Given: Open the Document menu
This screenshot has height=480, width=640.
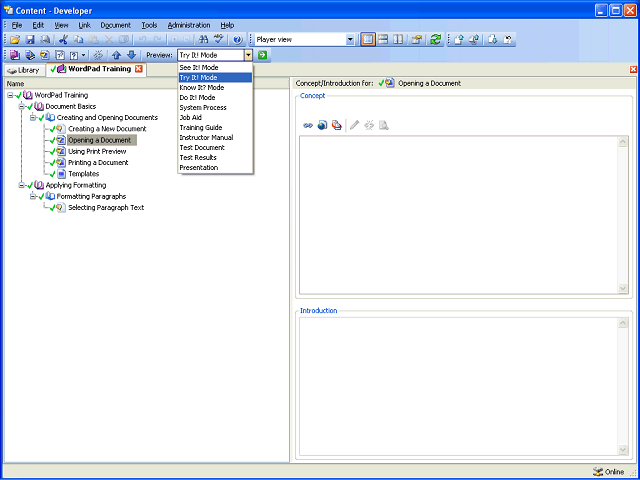Looking at the screenshot, I should (x=116, y=25).
